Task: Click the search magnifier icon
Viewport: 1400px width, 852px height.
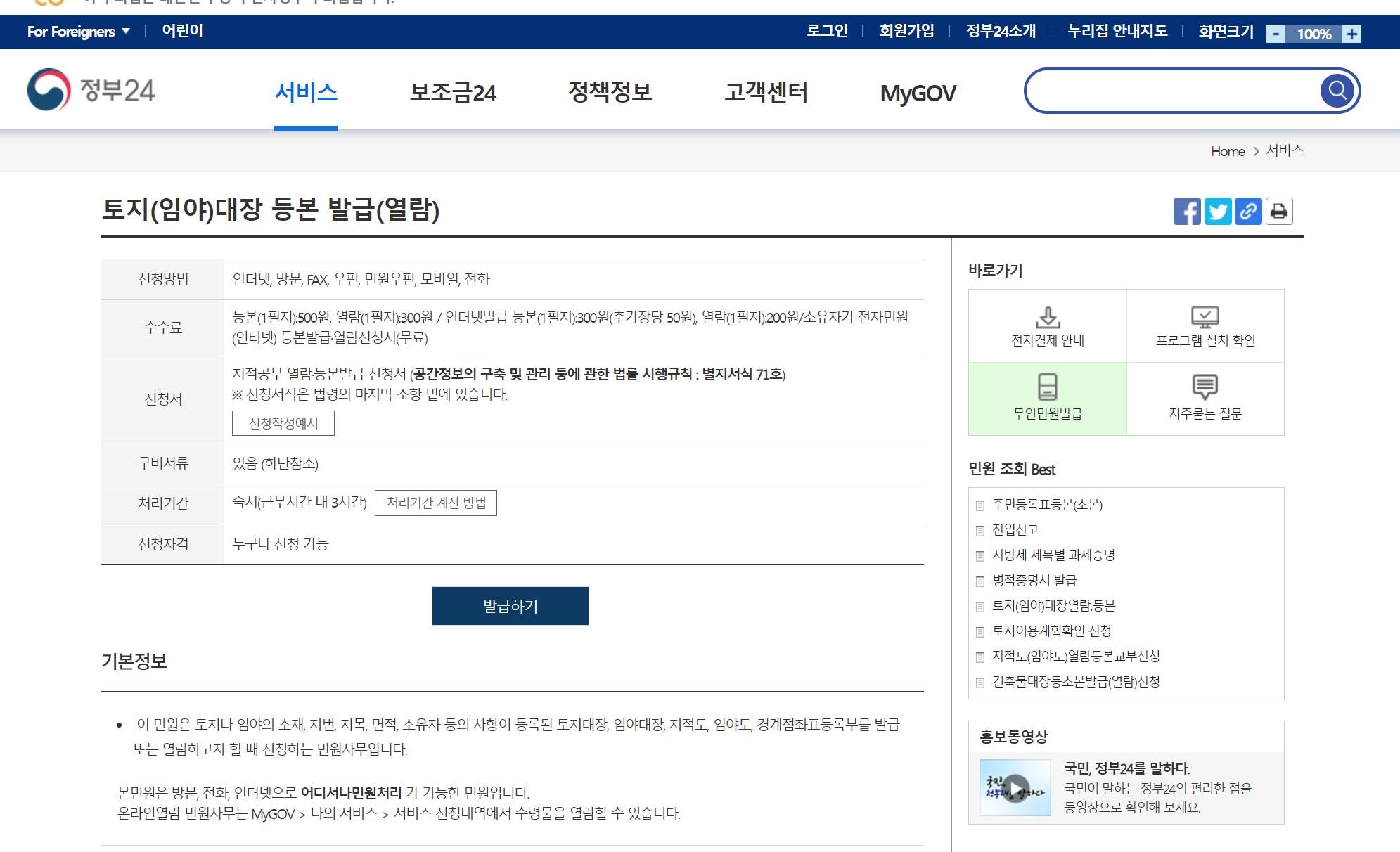Action: [x=1337, y=90]
